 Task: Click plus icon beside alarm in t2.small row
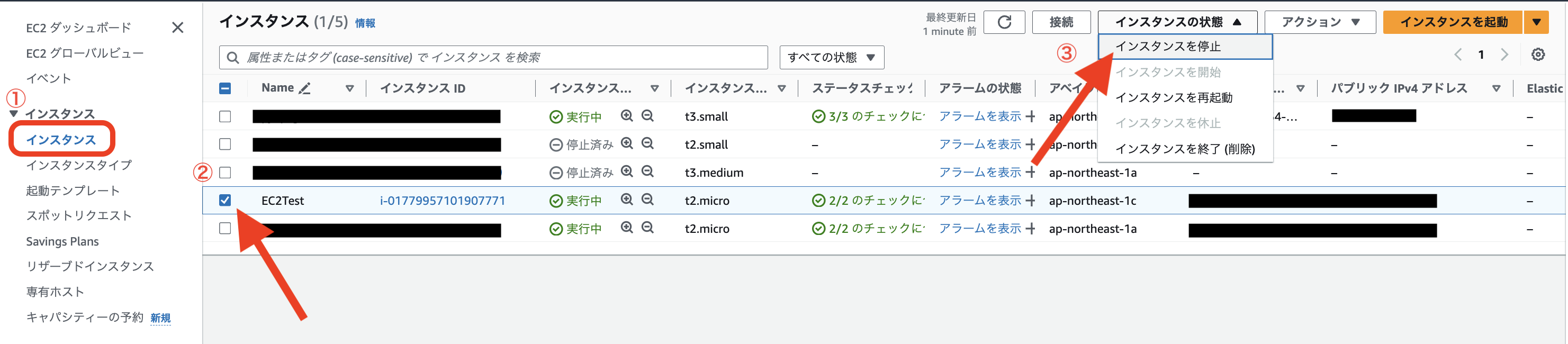pyautogui.click(x=1030, y=144)
